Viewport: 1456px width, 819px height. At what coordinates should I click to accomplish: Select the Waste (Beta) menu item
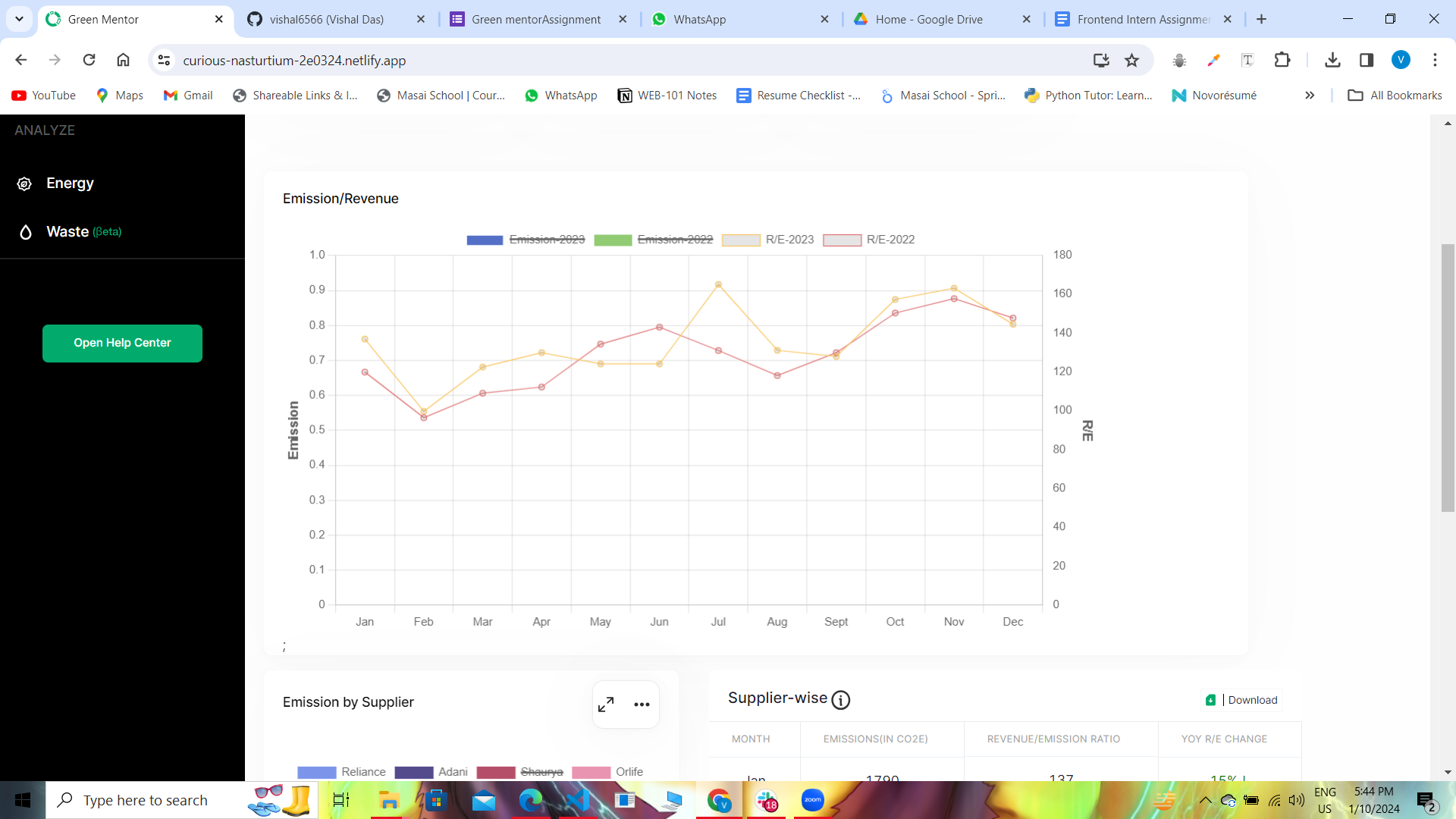[x=83, y=231]
